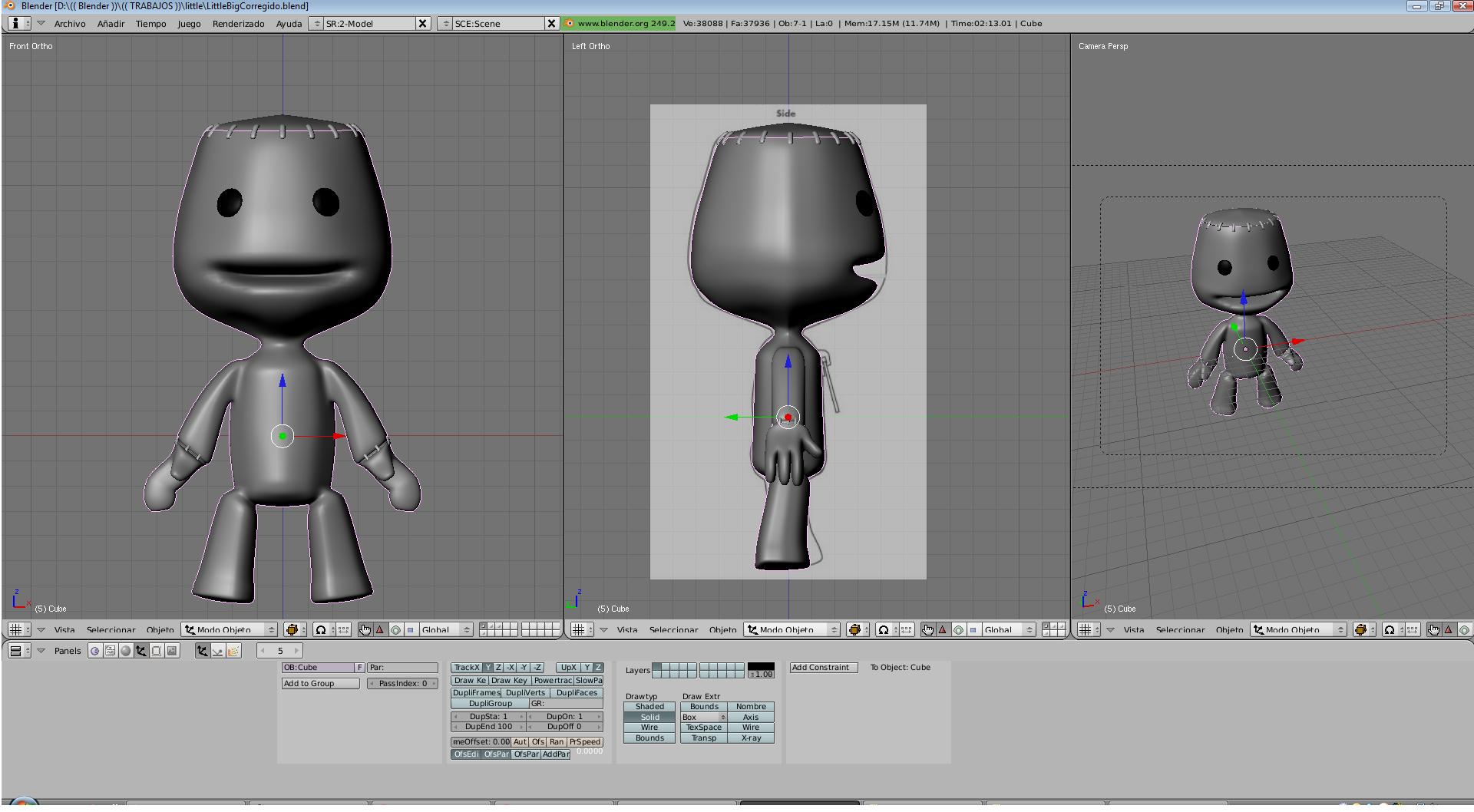Click the Add to Group button
Screen dimensions: 1474x812
(320, 684)
